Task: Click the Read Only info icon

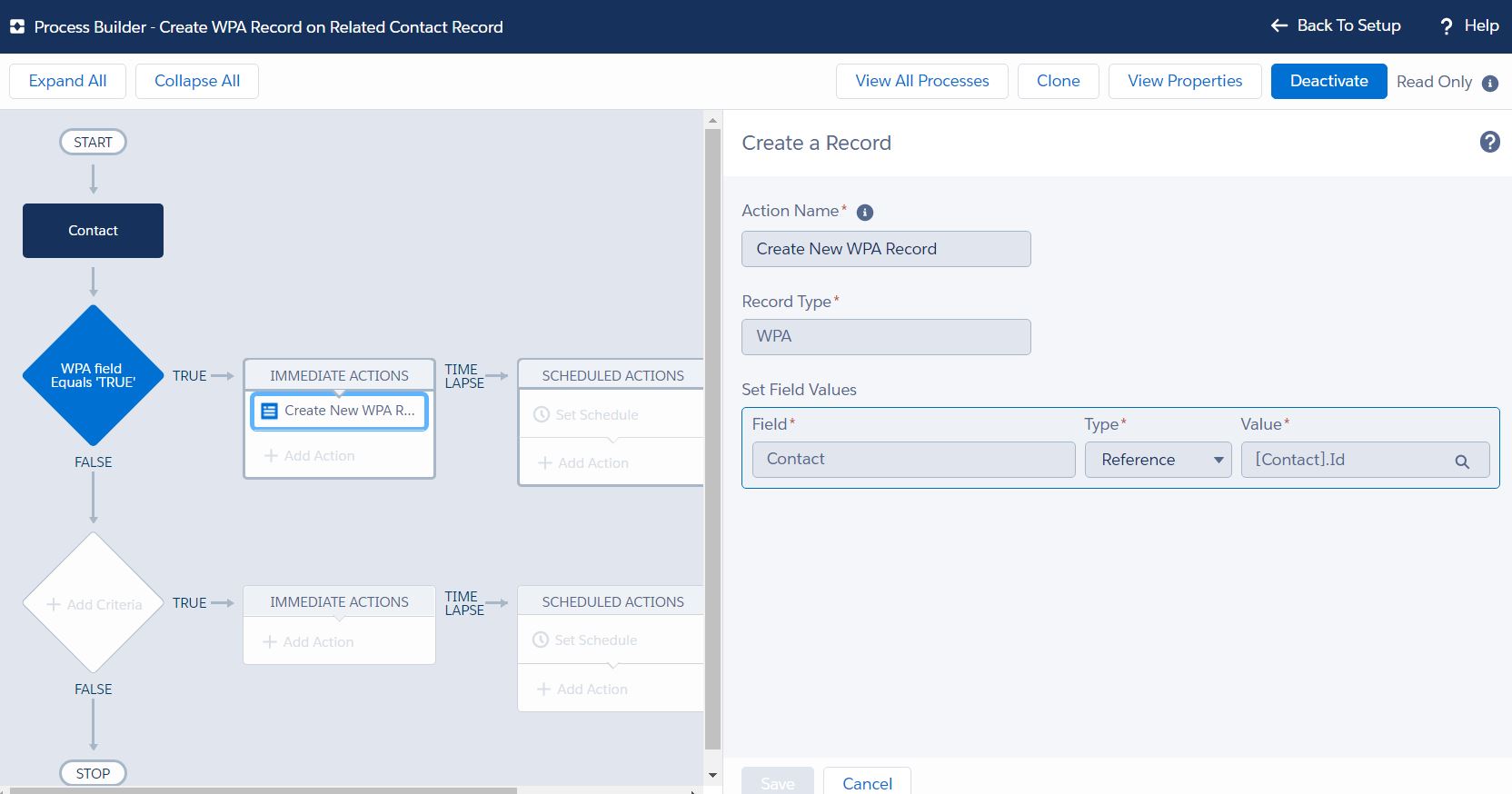Action: click(x=1490, y=83)
